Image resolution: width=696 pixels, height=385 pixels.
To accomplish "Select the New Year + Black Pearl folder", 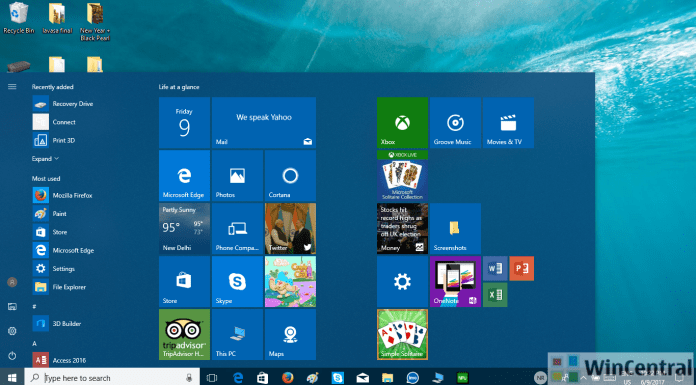I will [x=95, y=22].
